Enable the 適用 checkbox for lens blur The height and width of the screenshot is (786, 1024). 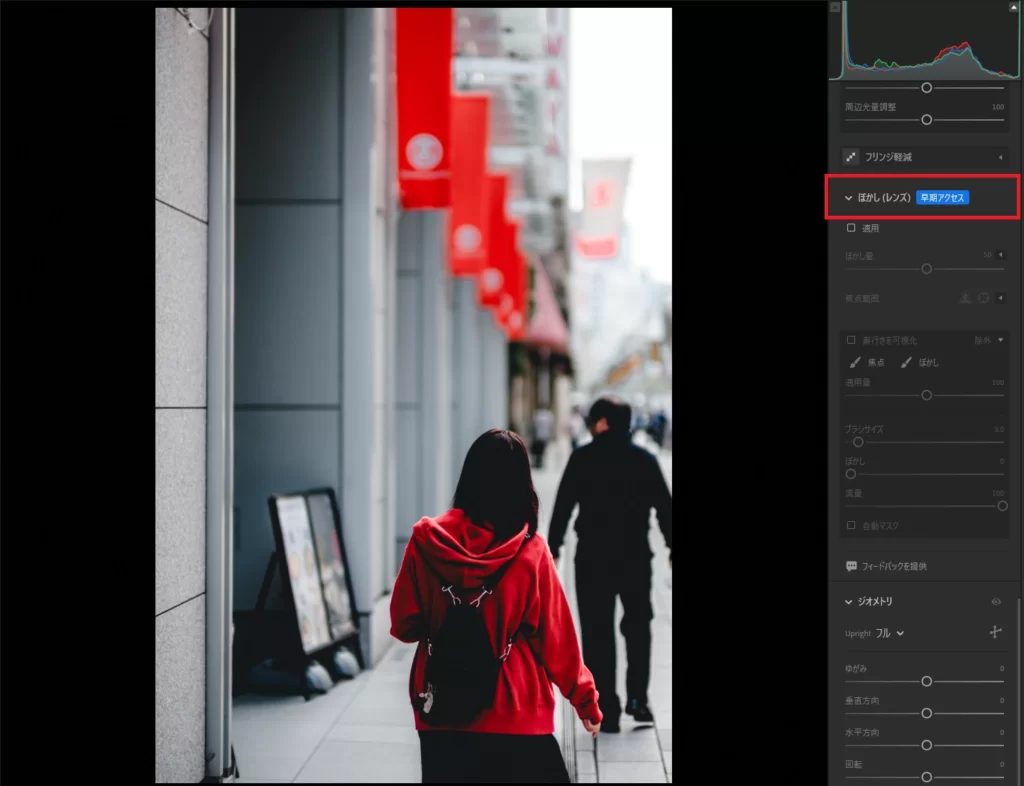point(851,228)
